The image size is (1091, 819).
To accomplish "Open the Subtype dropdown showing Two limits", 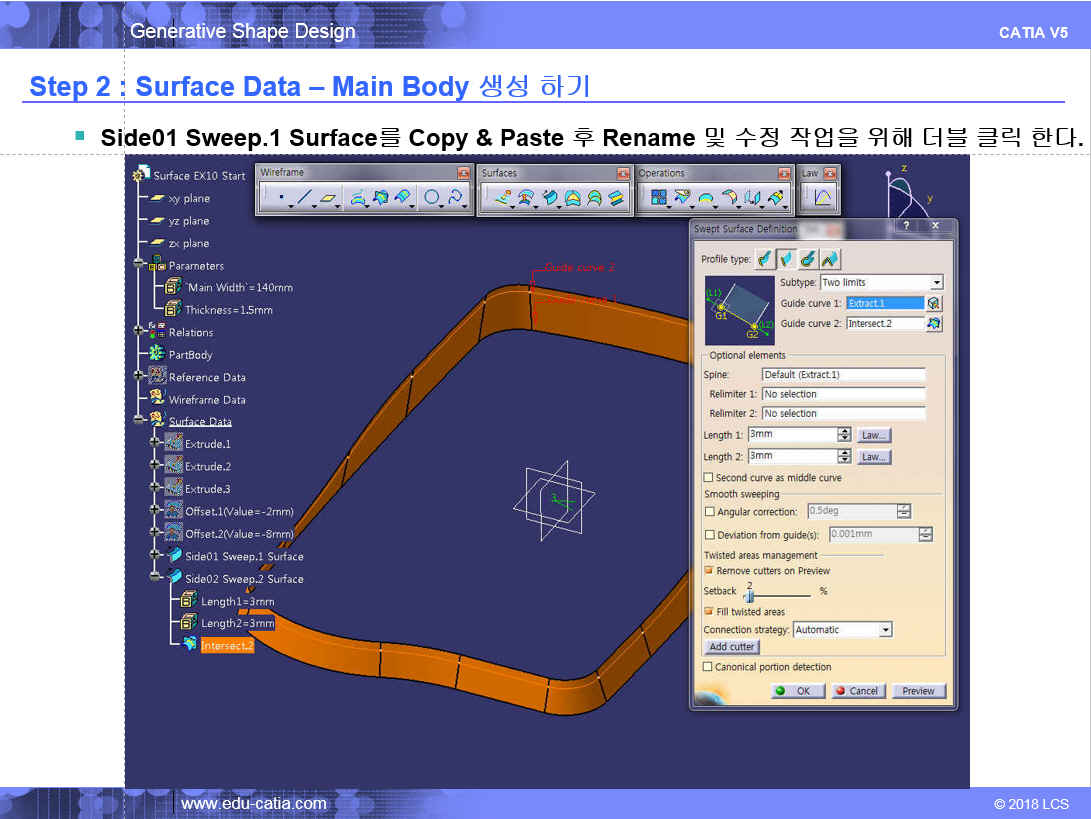I will coord(936,283).
